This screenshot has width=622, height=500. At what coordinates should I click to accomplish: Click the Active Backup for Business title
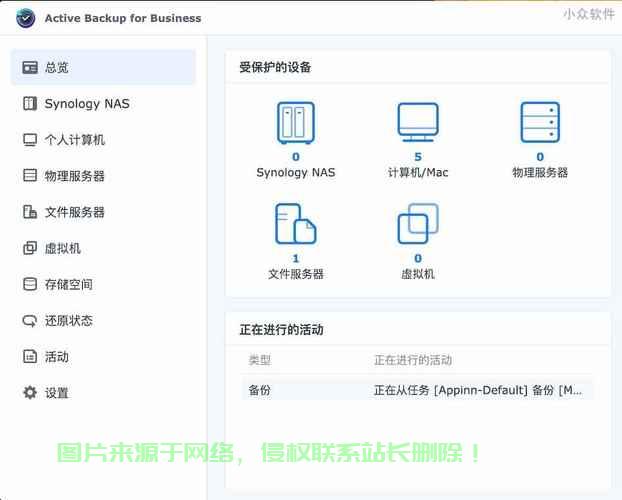coord(123,18)
